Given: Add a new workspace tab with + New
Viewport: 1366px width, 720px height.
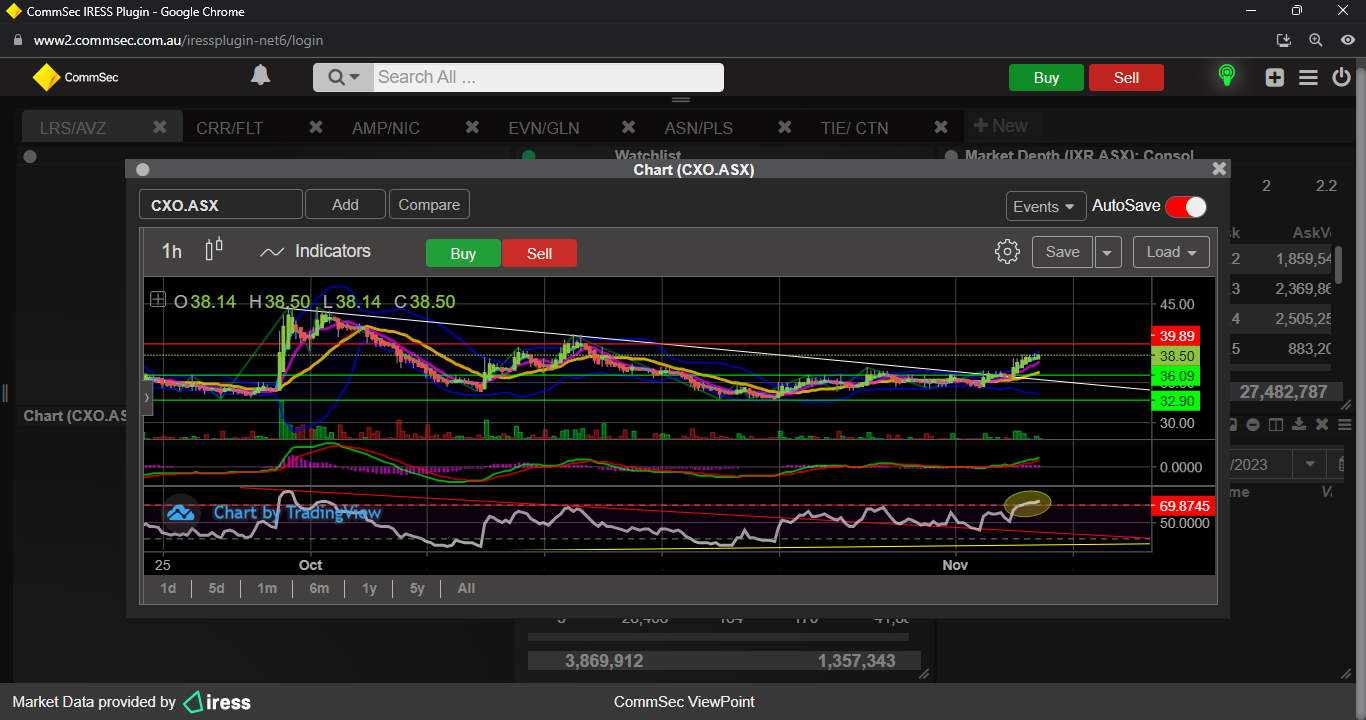Looking at the screenshot, I should [1000, 126].
